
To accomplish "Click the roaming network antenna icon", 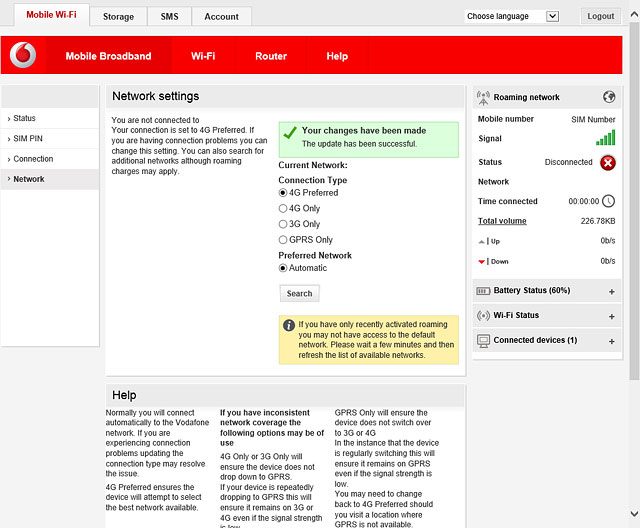I will [x=483, y=98].
